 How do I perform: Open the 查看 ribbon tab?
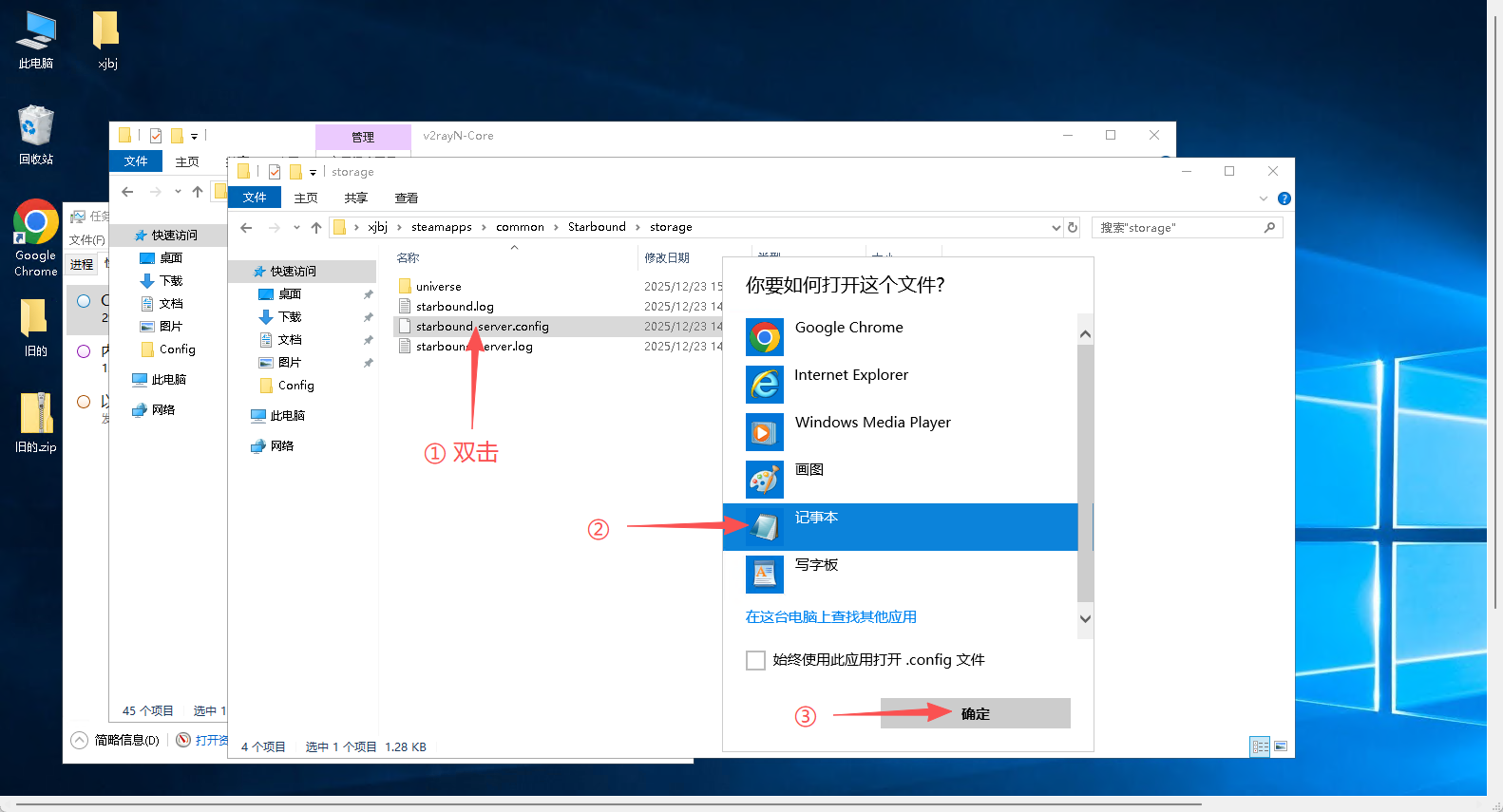click(407, 198)
